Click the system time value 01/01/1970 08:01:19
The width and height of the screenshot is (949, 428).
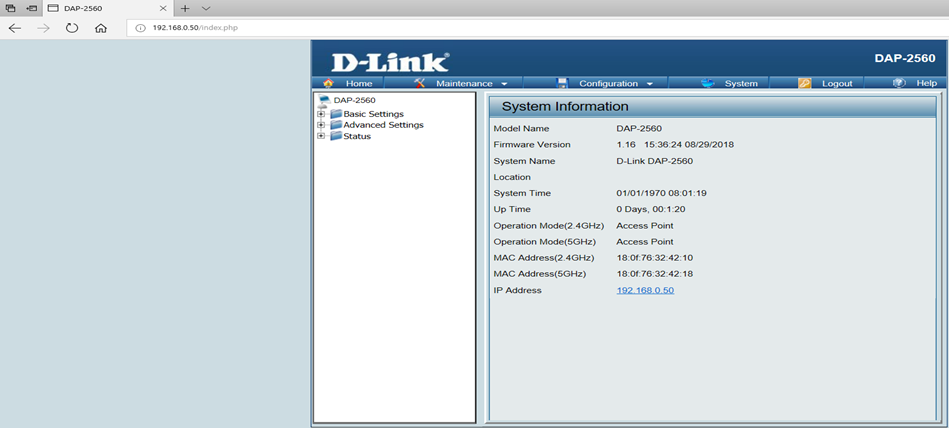(661, 193)
